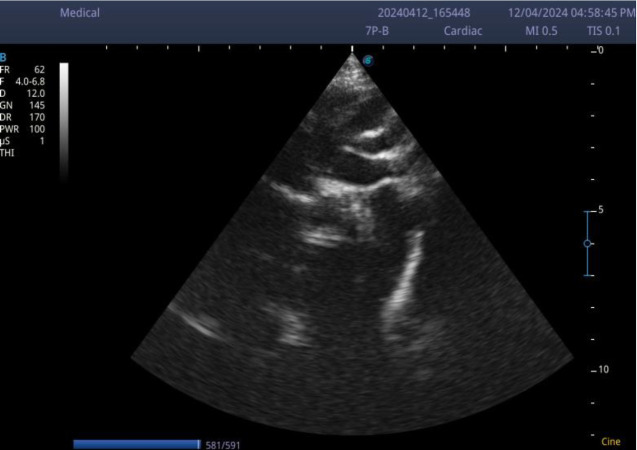Click the cine frame progress bar
Screen dimensions: 637x450
(x=136, y=443)
